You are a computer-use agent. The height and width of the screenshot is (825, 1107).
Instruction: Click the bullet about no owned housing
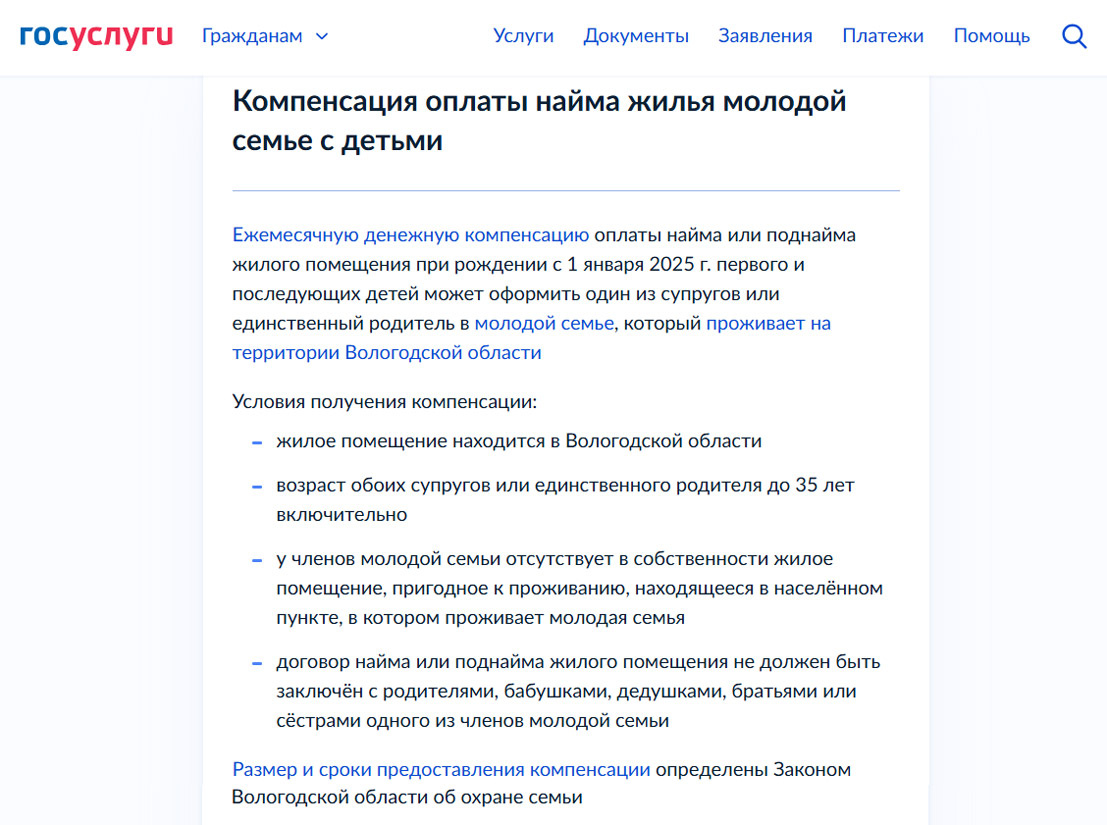(x=578, y=588)
